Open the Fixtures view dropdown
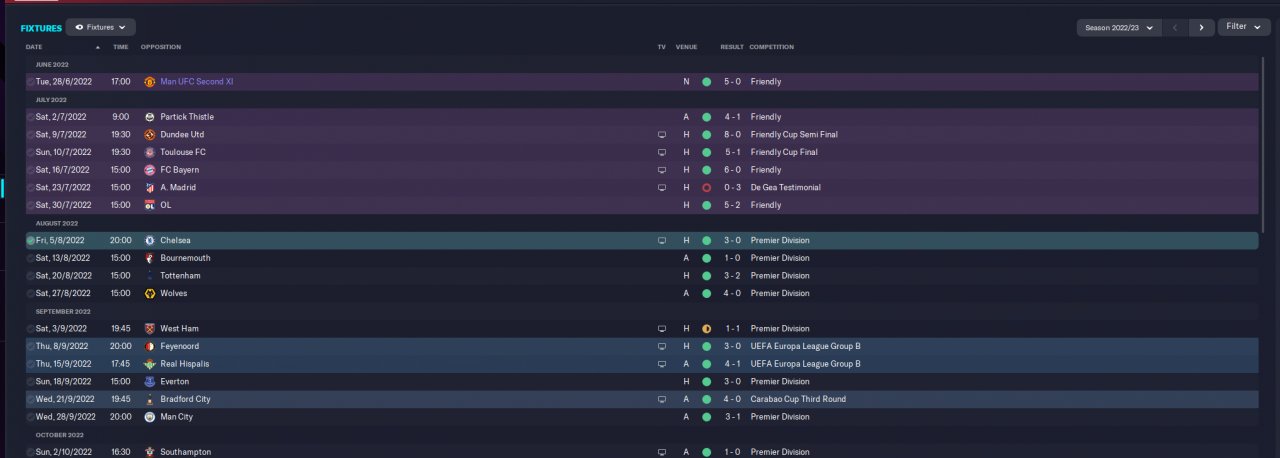This screenshot has width=1280, height=458. [101, 27]
